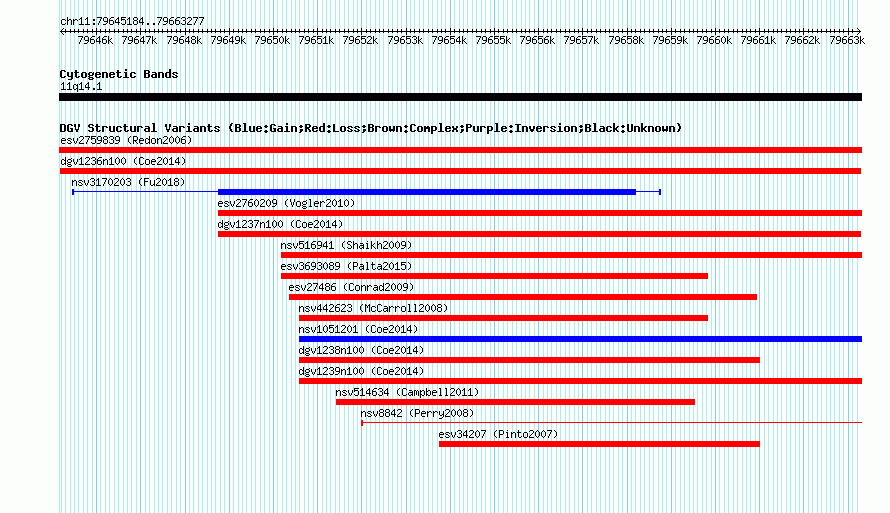Click the 79653k ruler tick label
The width and height of the screenshot is (890, 513).
405,40
